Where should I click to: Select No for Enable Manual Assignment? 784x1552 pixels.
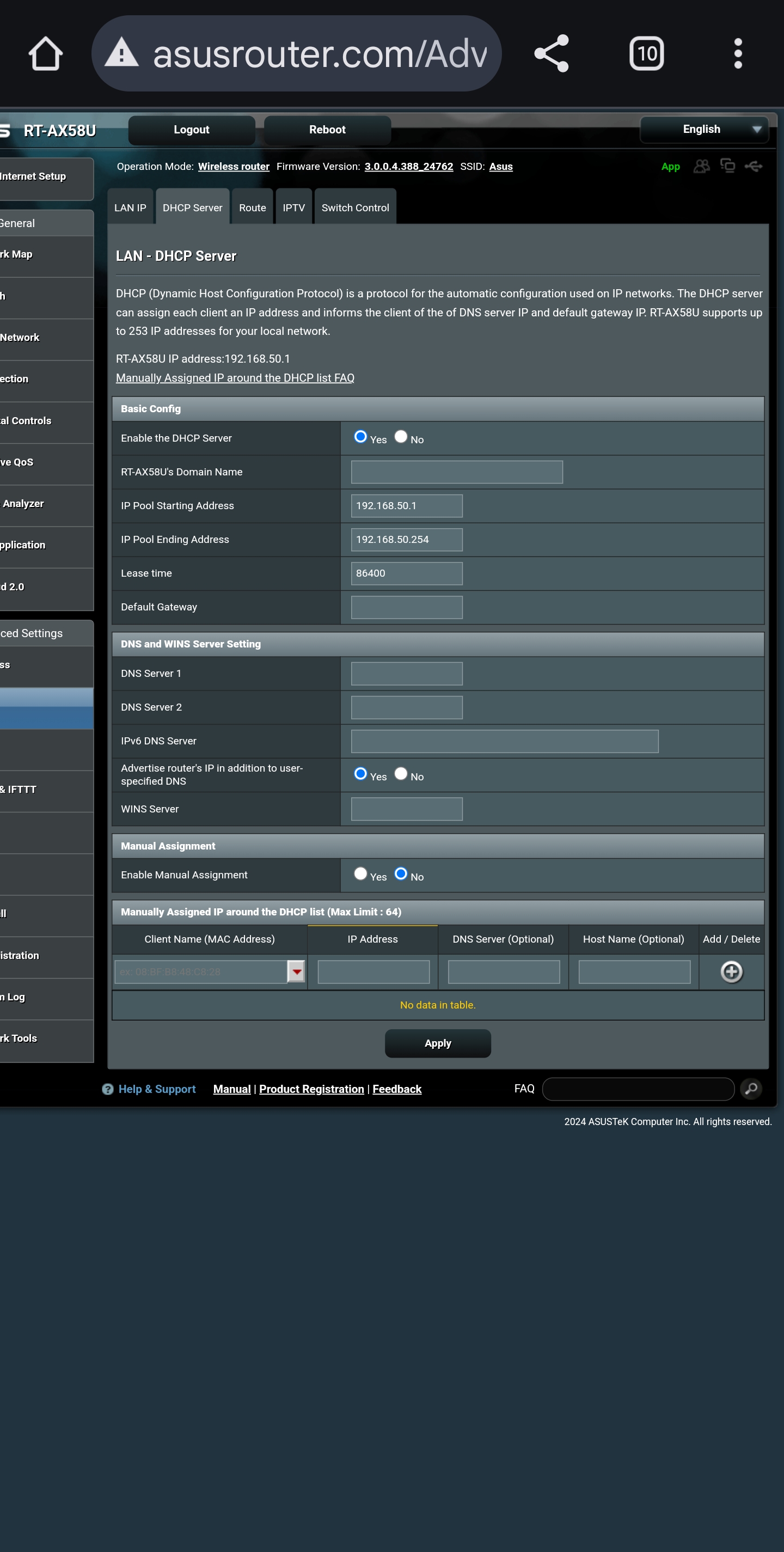point(400,873)
